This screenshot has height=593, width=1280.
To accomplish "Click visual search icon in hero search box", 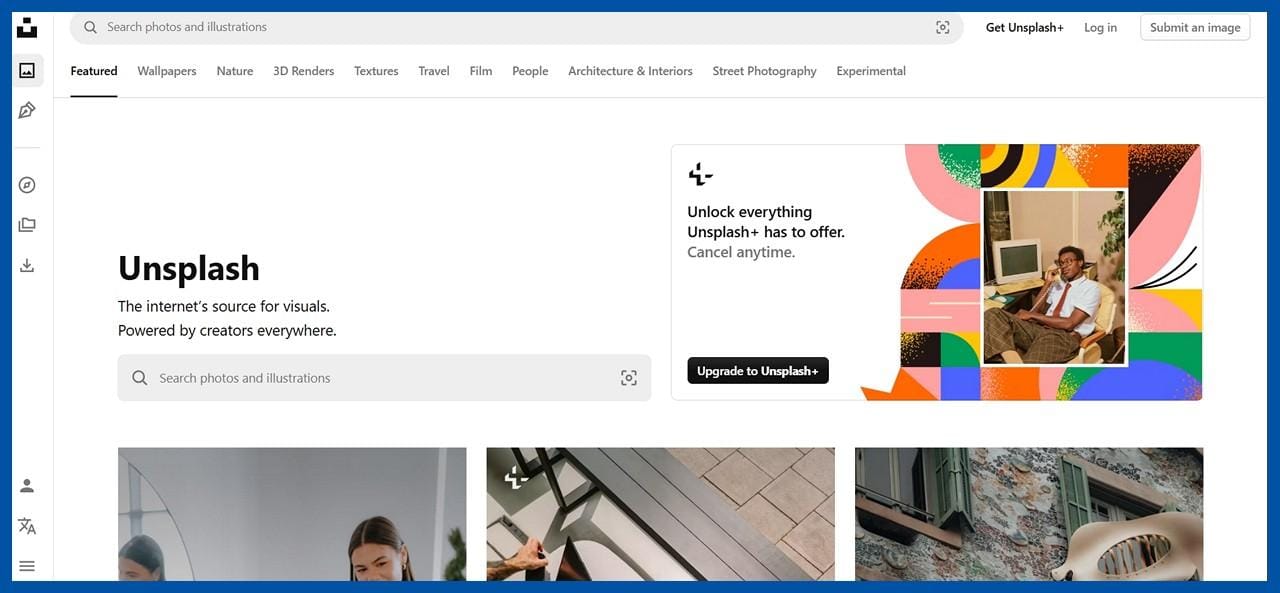I will tap(628, 378).
